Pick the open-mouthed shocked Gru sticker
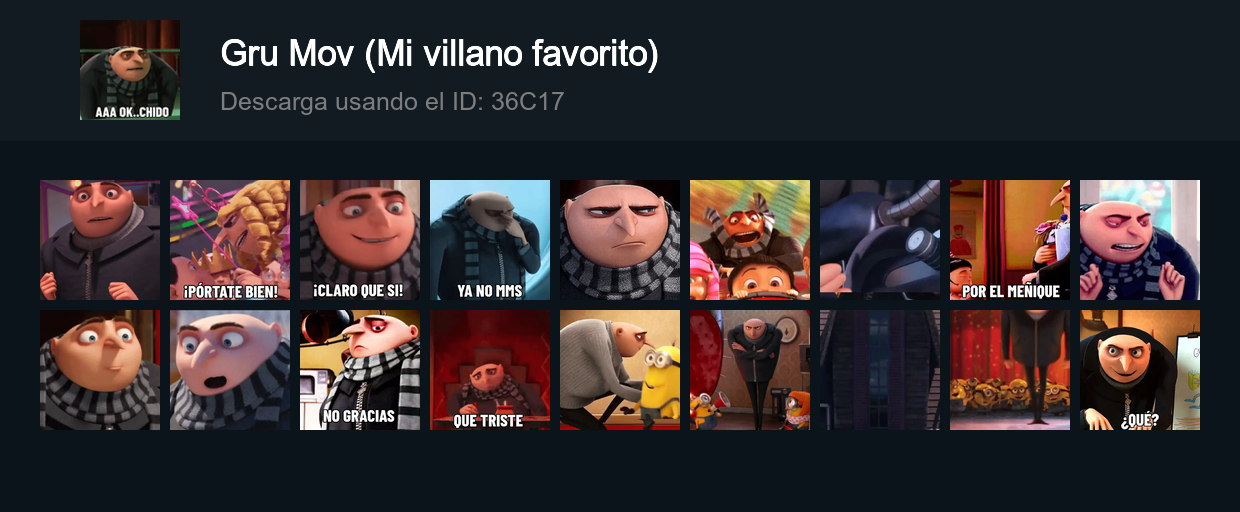Image resolution: width=1240 pixels, height=512 pixels. point(230,370)
